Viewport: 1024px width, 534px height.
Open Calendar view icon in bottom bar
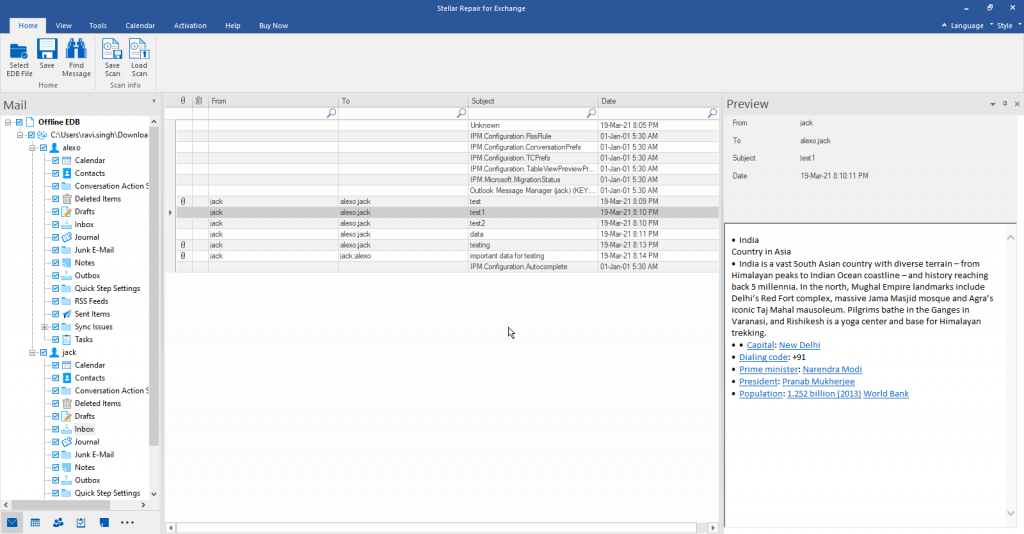pos(35,522)
